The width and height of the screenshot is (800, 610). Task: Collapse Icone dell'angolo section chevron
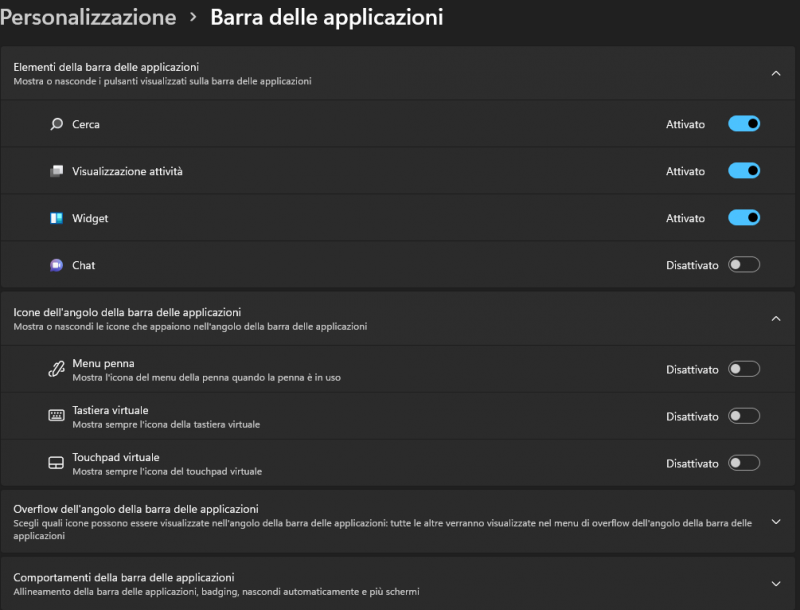click(775, 318)
